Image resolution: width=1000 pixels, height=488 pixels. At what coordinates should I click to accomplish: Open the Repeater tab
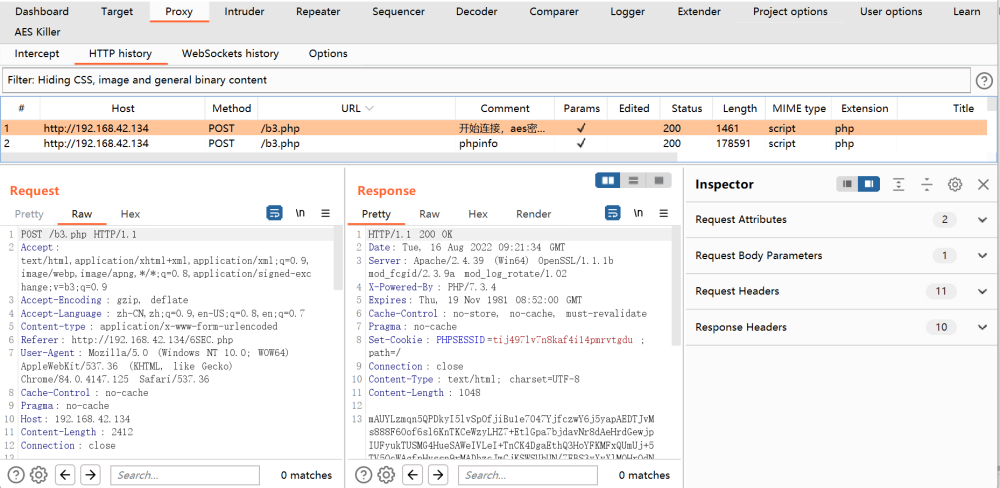tap(318, 12)
